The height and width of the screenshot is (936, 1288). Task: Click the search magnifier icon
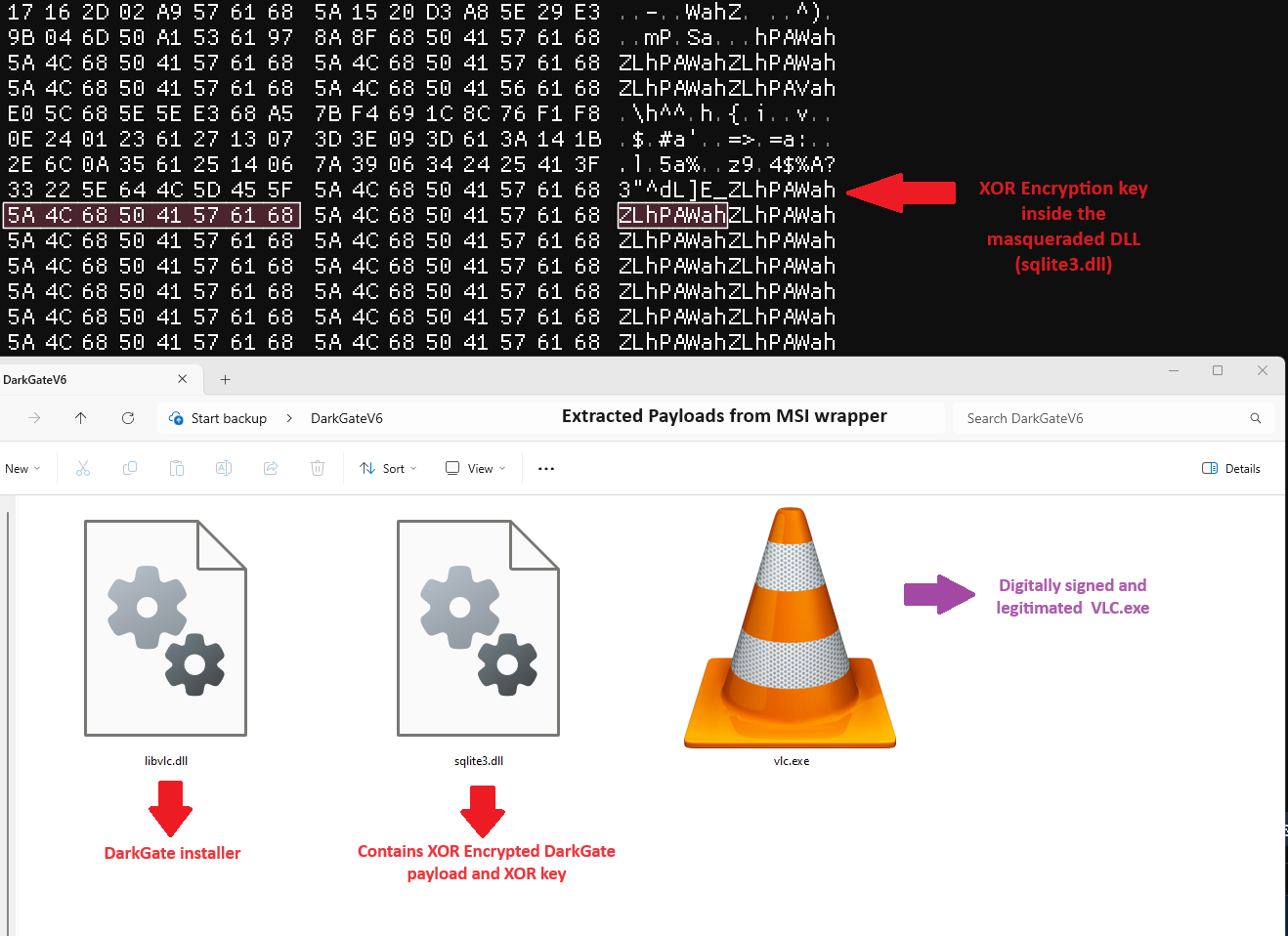1255,418
